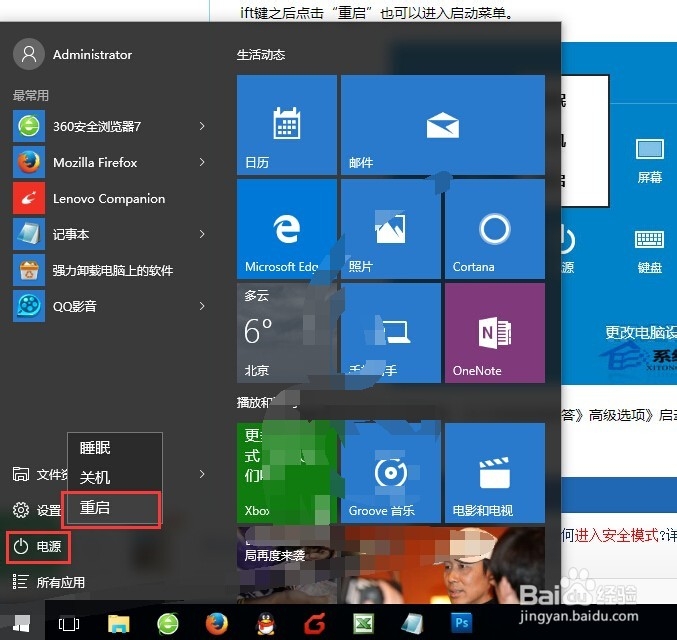Open 文件资源管理器 in the Start menu
The image size is (677, 640).
tap(40, 474)
